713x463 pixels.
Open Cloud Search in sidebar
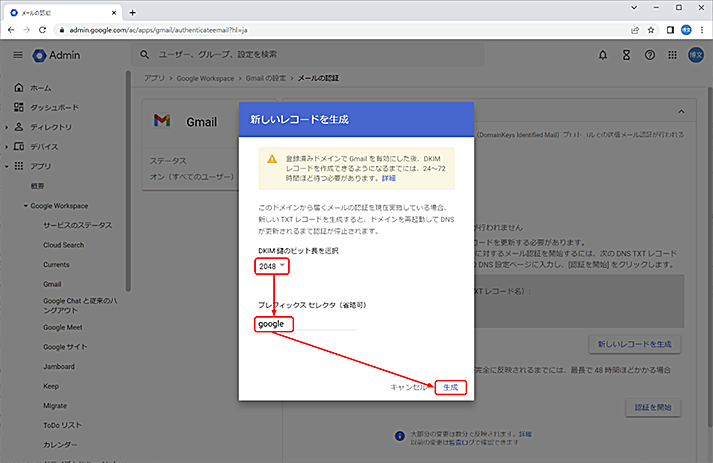[x=63, y=245]
